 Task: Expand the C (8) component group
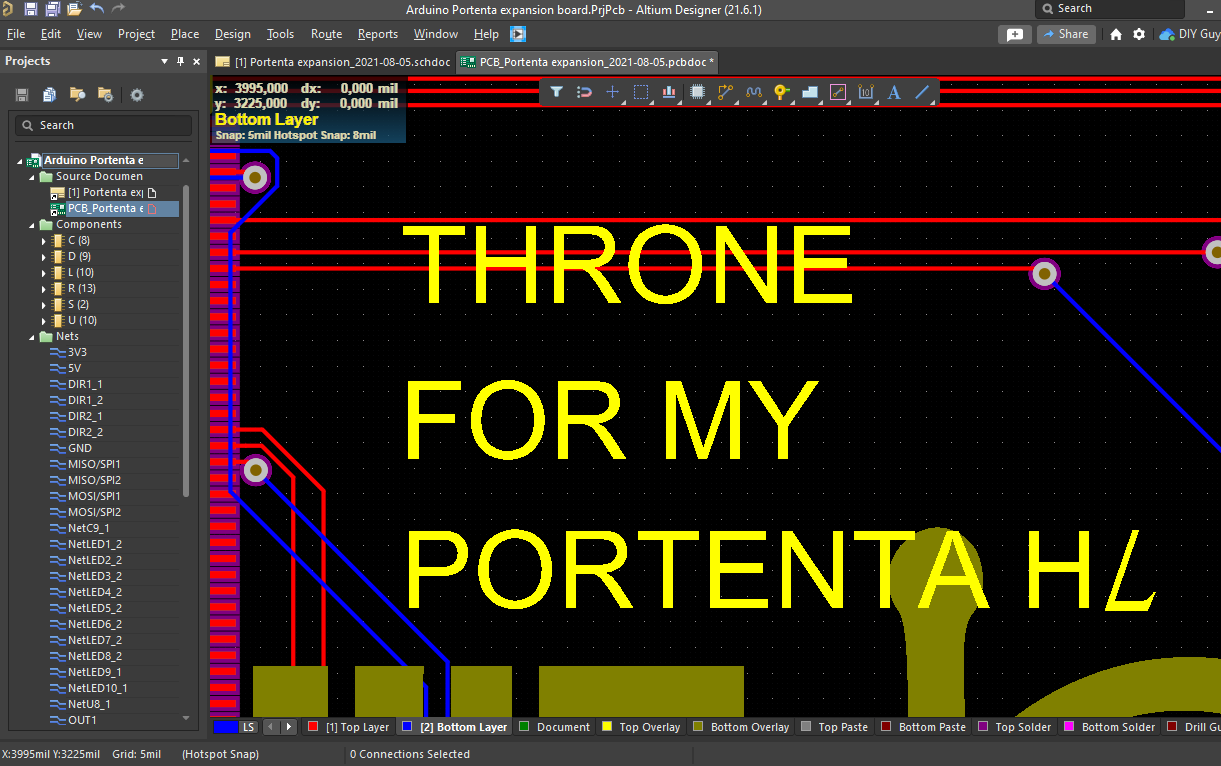[44, 241]
